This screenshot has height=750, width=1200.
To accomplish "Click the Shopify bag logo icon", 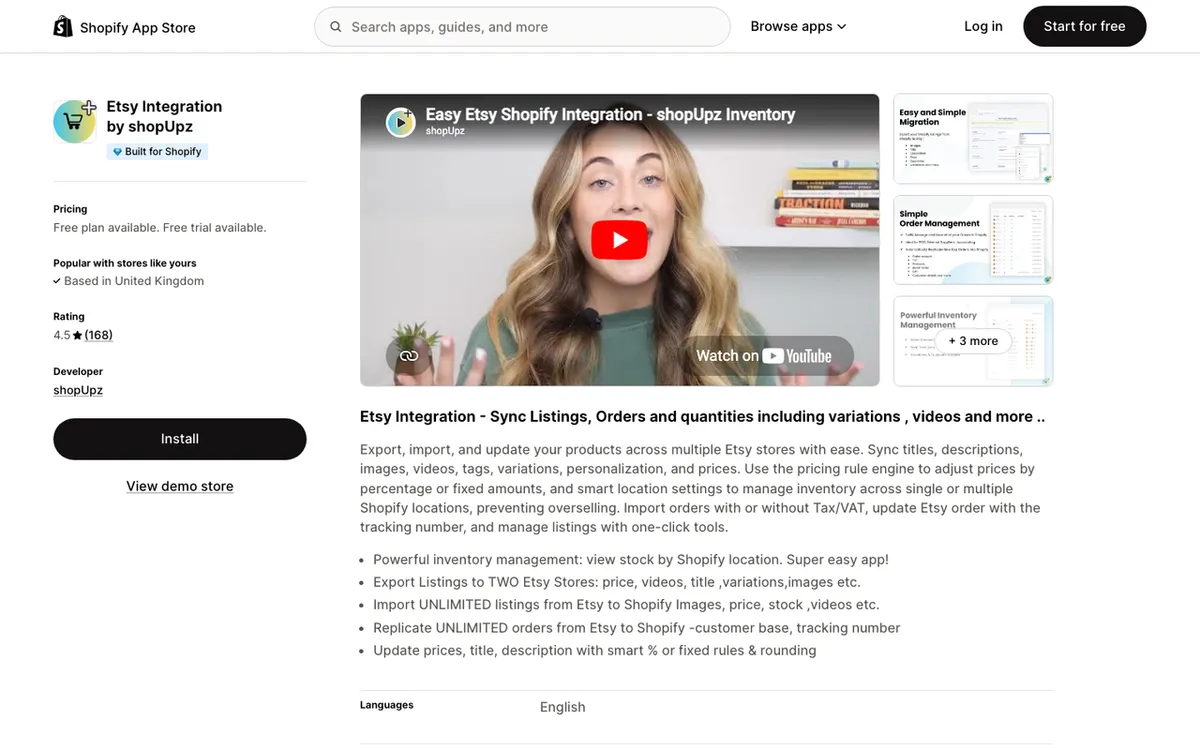I will (63, 27).
